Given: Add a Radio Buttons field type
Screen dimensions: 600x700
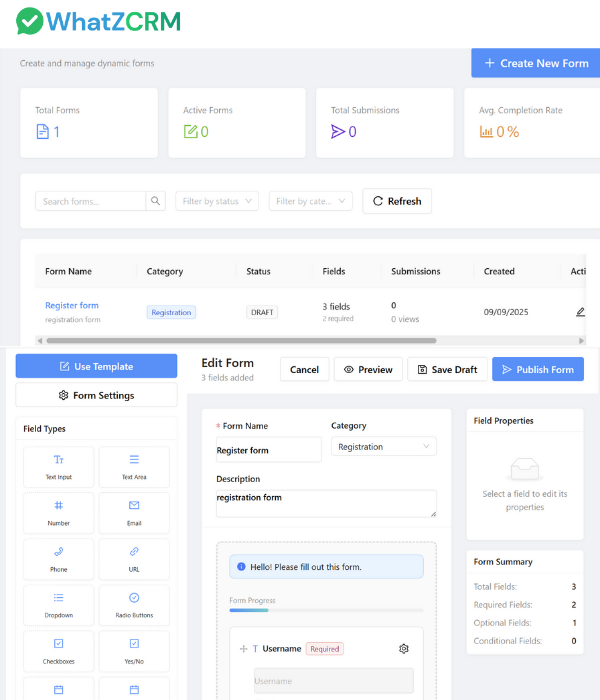Looking at the screenshot, I should (134, 604).
